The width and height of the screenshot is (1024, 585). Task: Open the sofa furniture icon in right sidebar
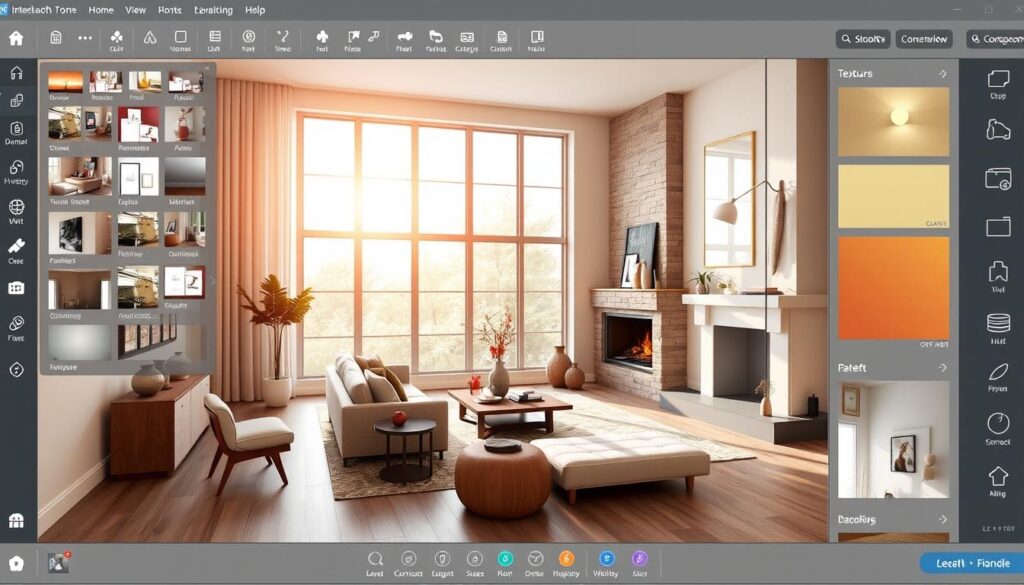(997, 129)
